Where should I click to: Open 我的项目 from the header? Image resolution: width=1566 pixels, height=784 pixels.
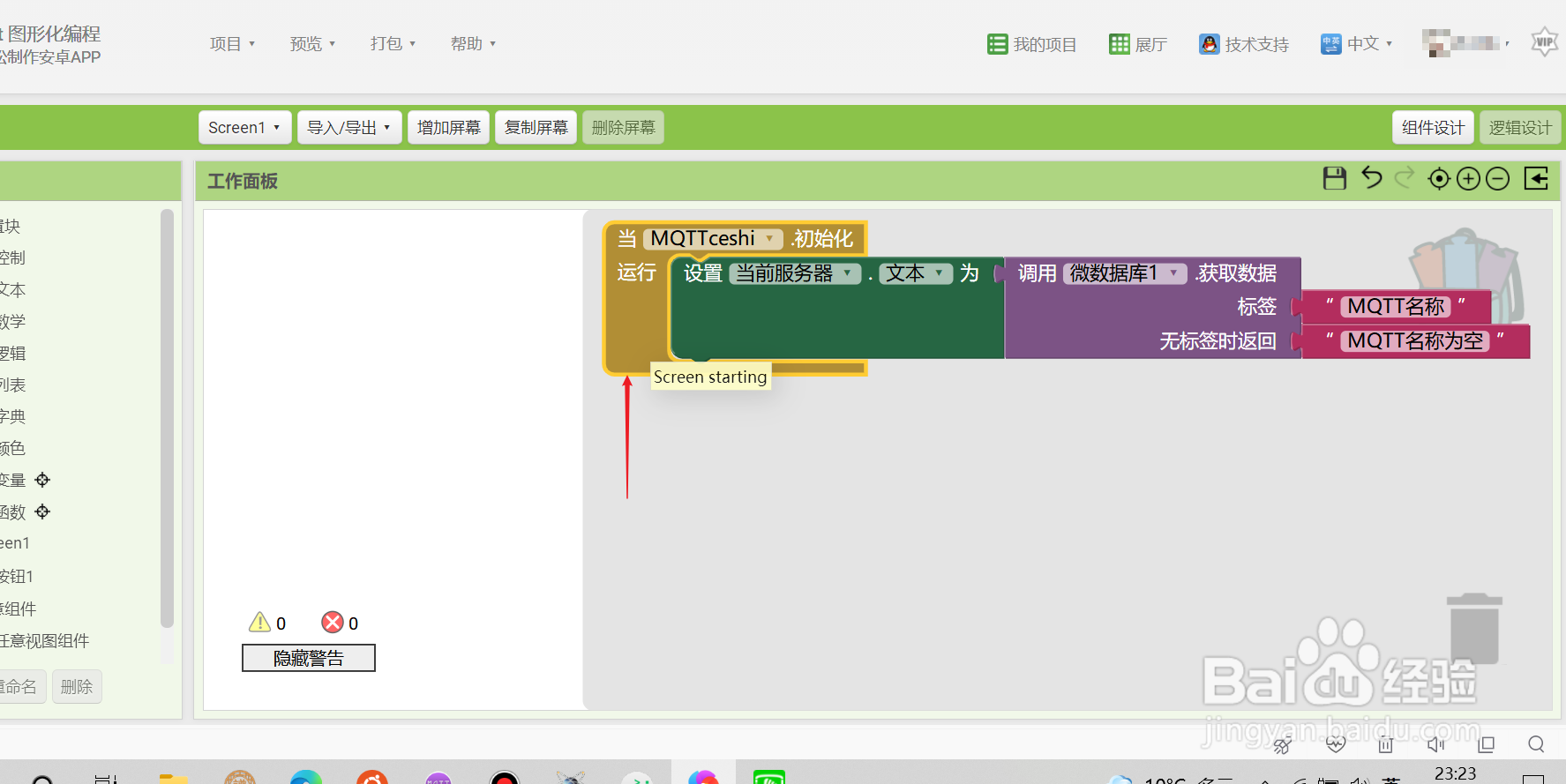point(1032,44)
